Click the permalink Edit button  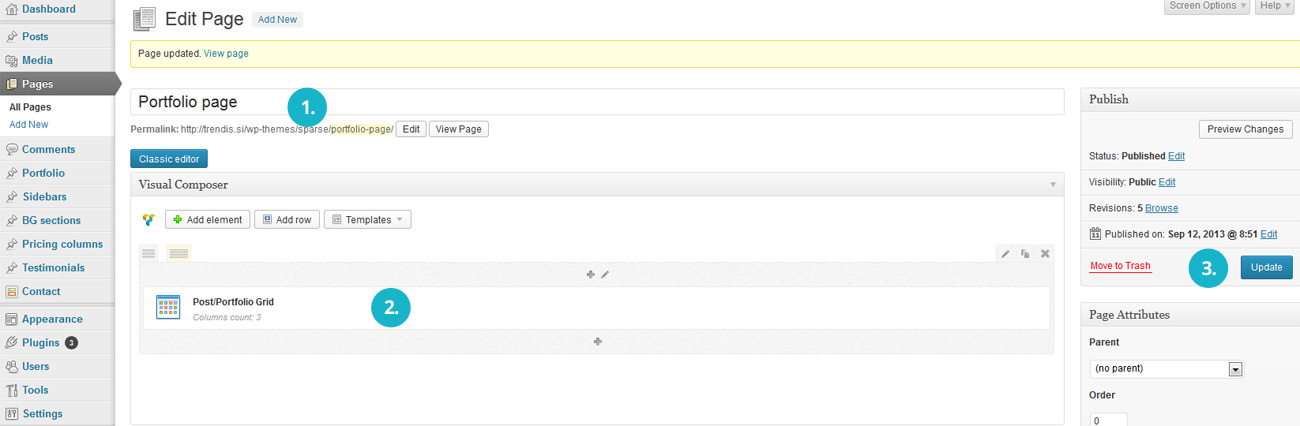coord(411,129)
